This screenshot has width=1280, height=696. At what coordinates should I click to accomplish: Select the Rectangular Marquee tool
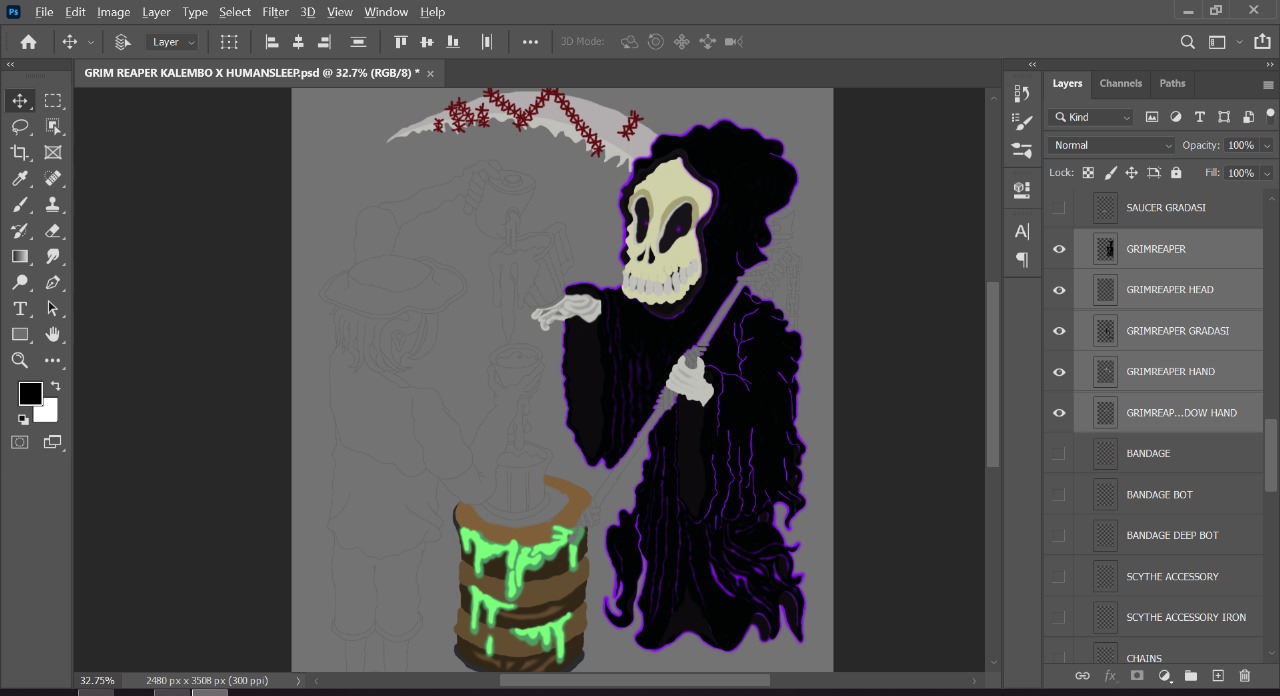click(53, 101)
